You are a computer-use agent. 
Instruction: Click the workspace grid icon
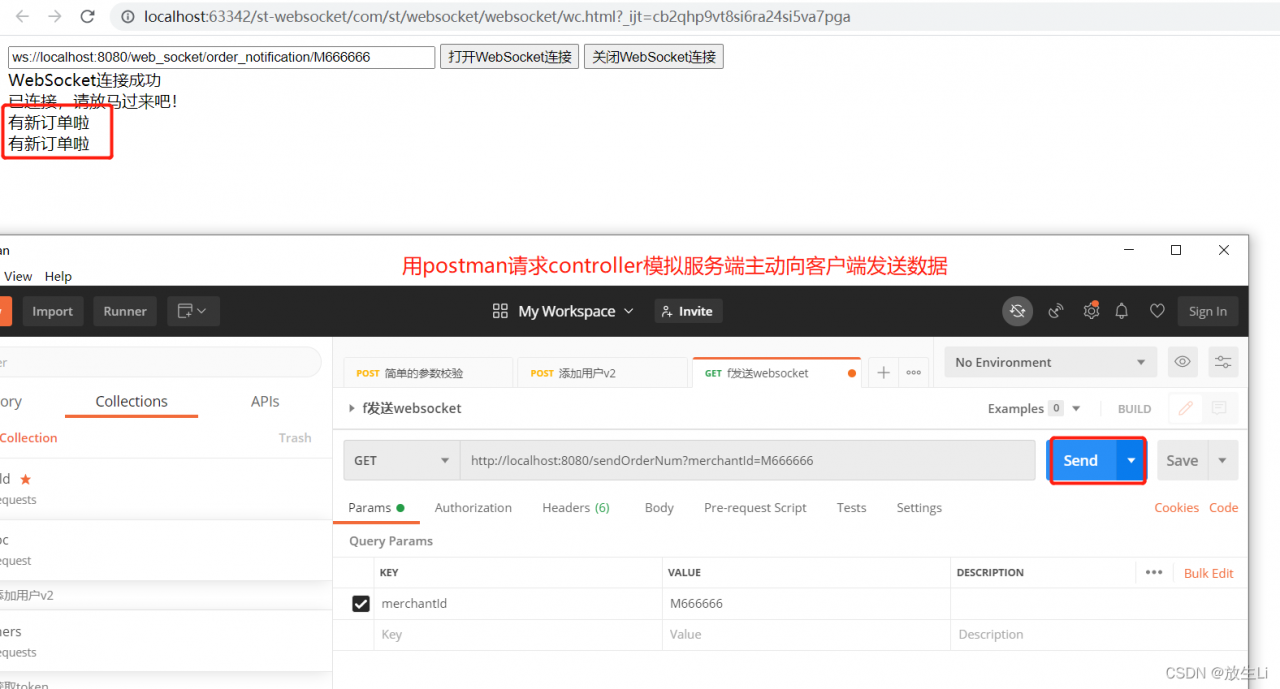(500, 311)
